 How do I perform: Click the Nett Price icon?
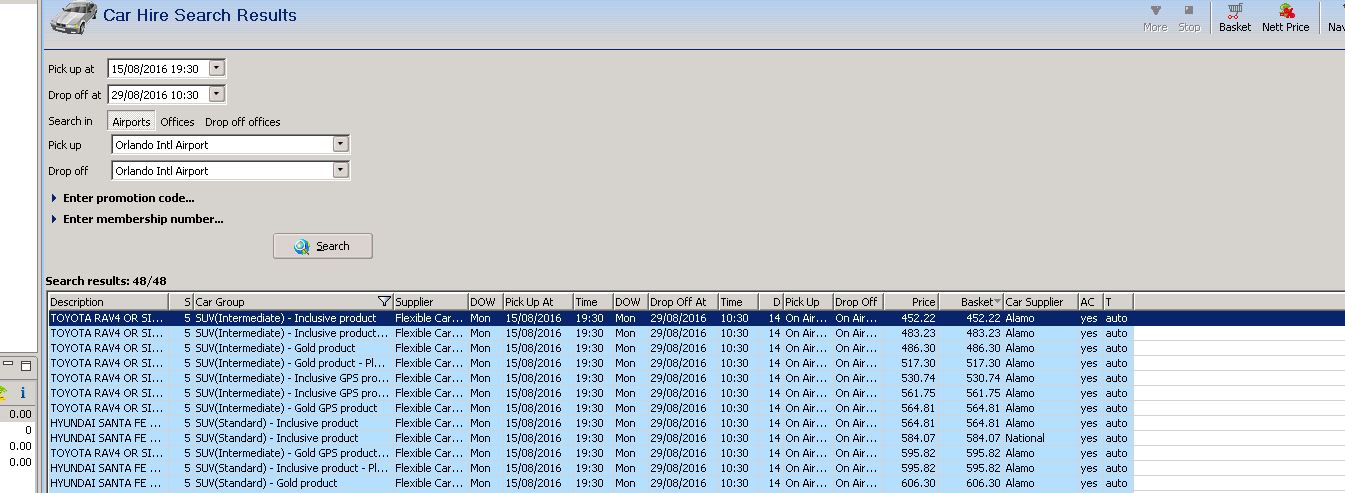coord(1285,12)
